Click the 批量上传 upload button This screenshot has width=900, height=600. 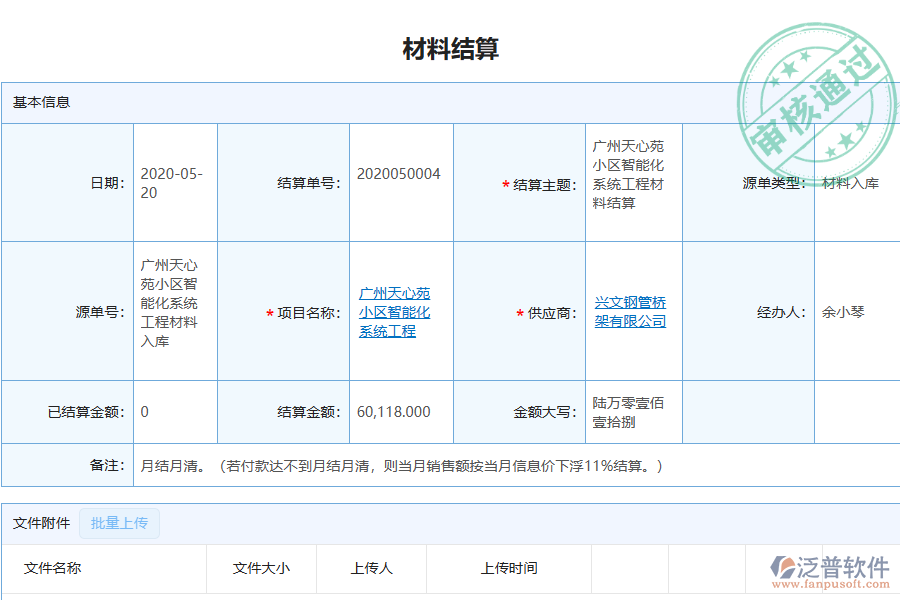coord(118,523)
